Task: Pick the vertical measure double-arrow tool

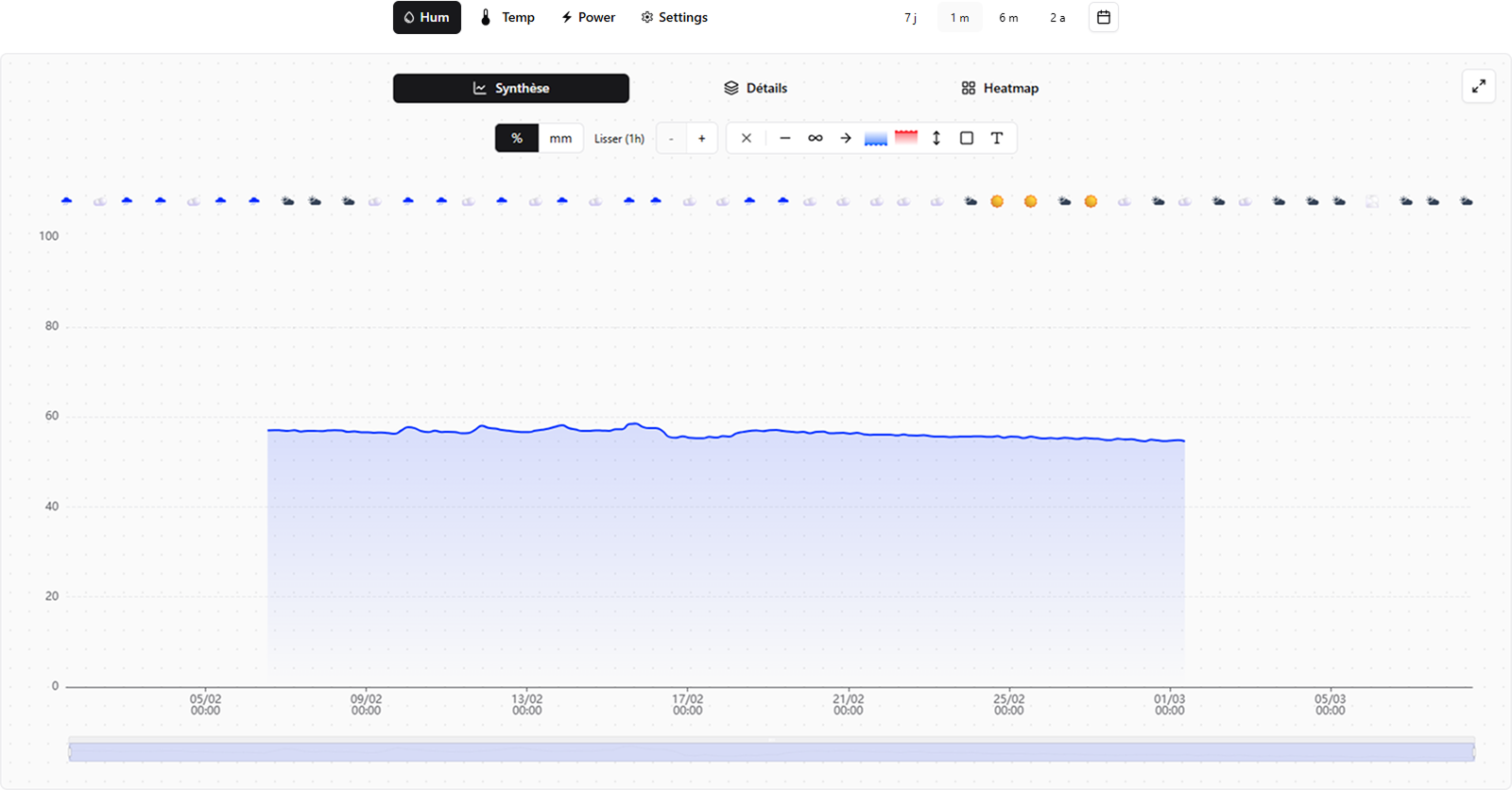Action: 936,138
